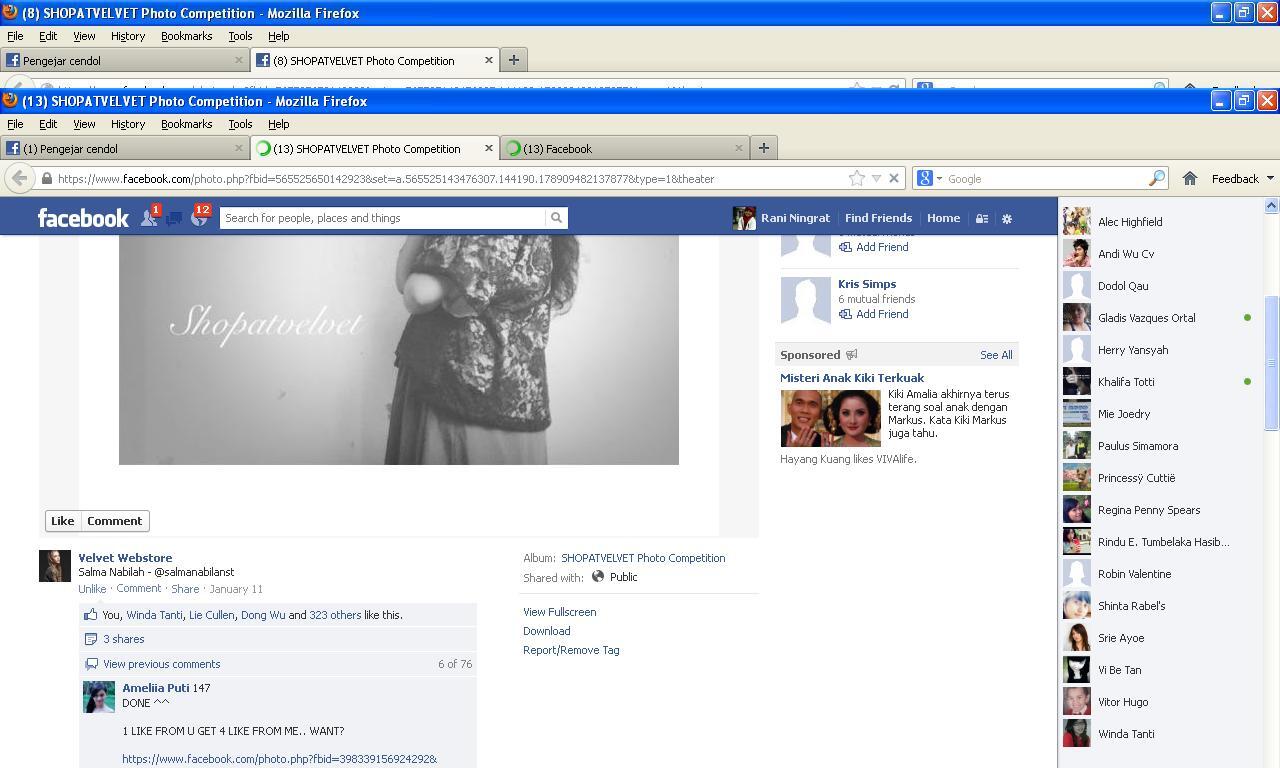Open 3 shares link
Viewport: 1280px width, 768px height.
click(123, 639)
